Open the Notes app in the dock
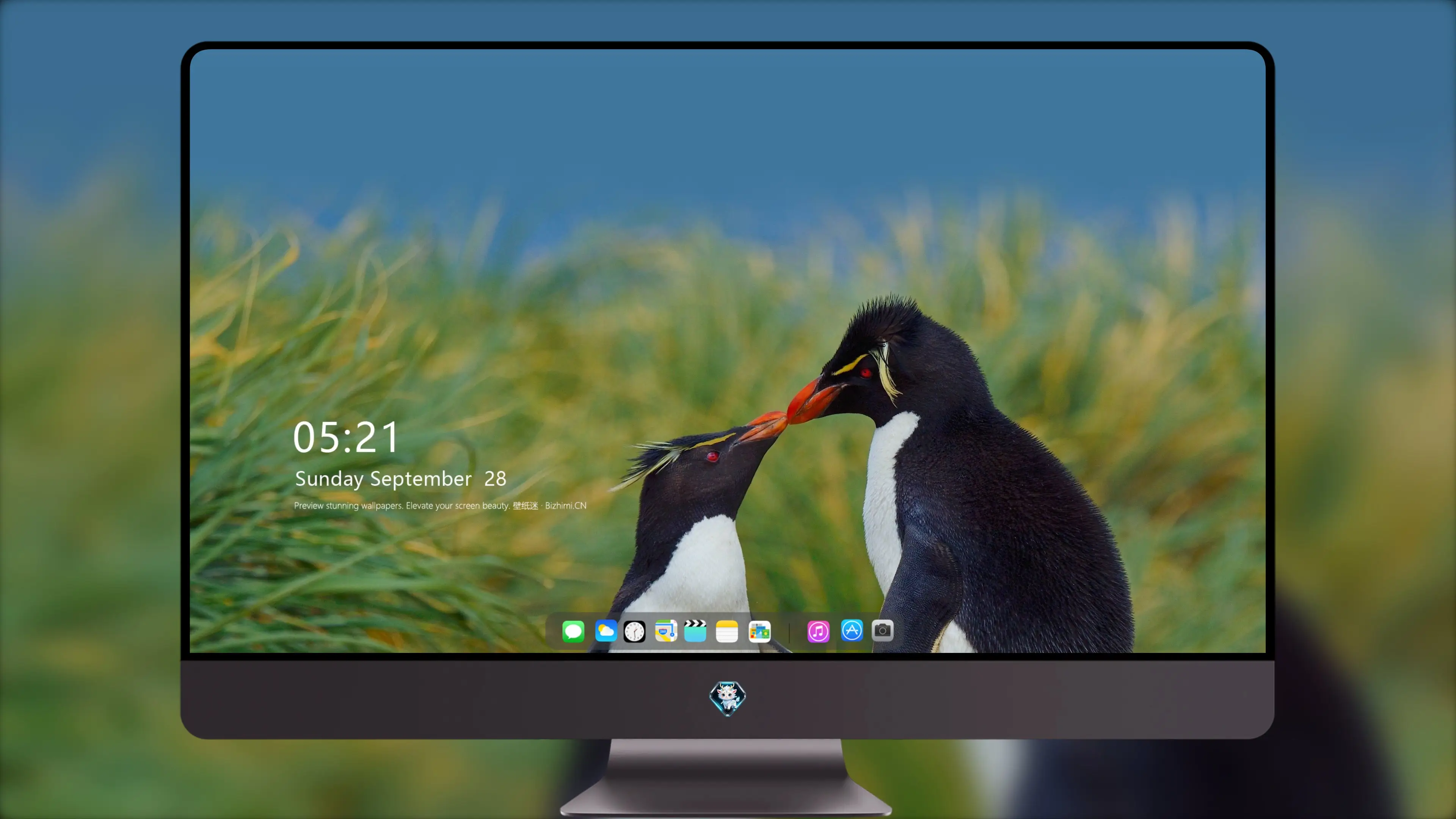The height and width of the screenshot is (819, 1456). click(x=727, y=631)
